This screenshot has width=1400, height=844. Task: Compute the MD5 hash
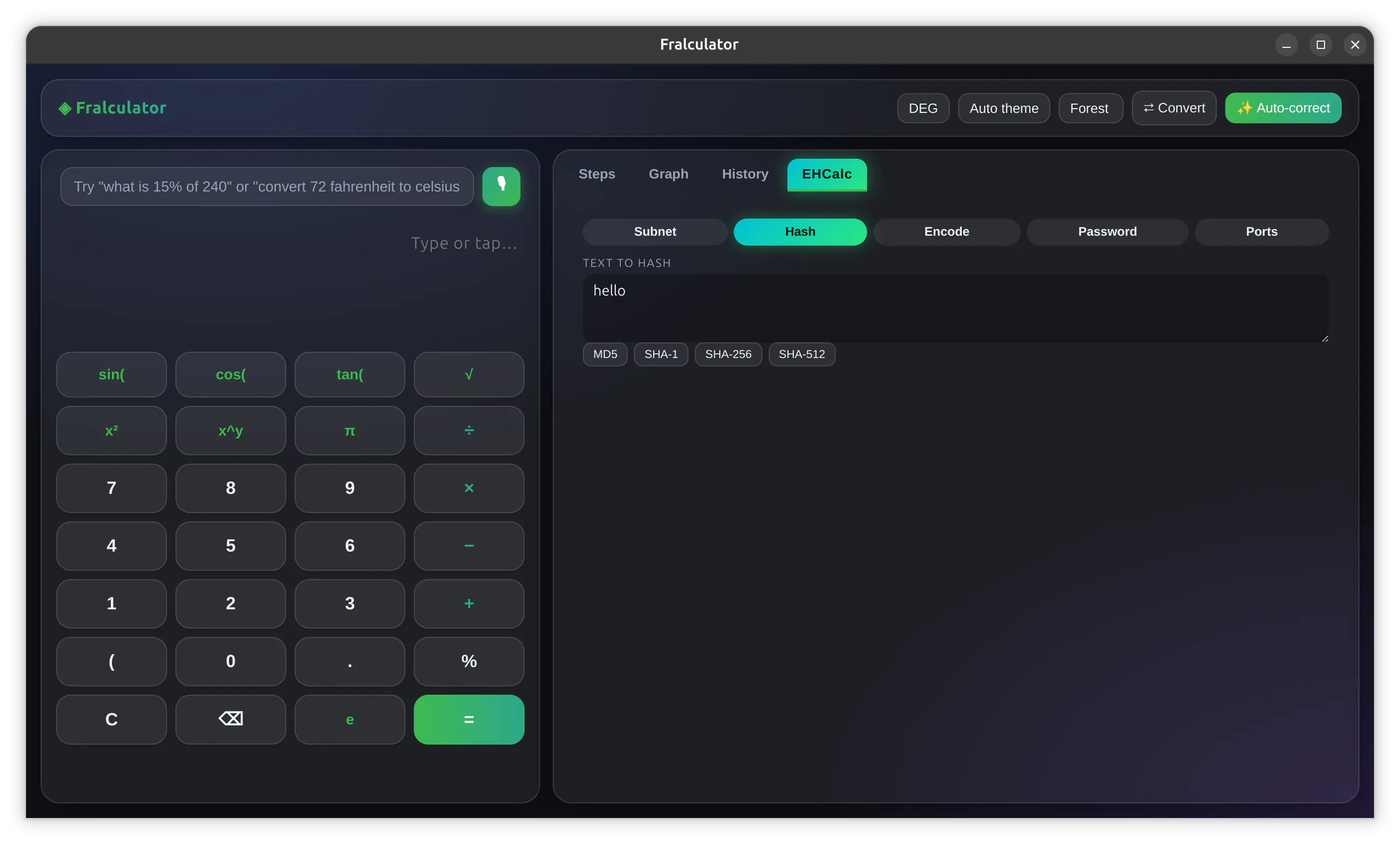click(x=605, y=354)
